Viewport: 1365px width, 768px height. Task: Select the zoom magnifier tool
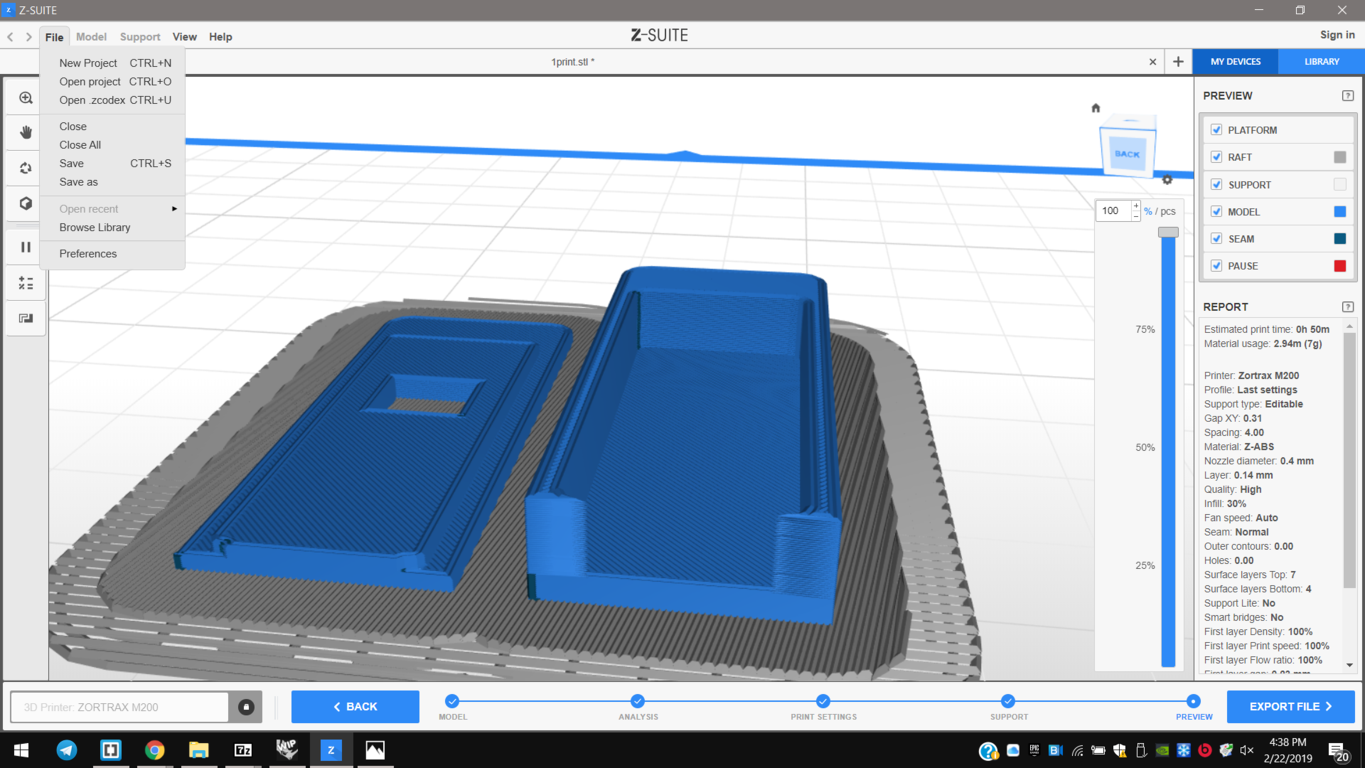point(26,98)
